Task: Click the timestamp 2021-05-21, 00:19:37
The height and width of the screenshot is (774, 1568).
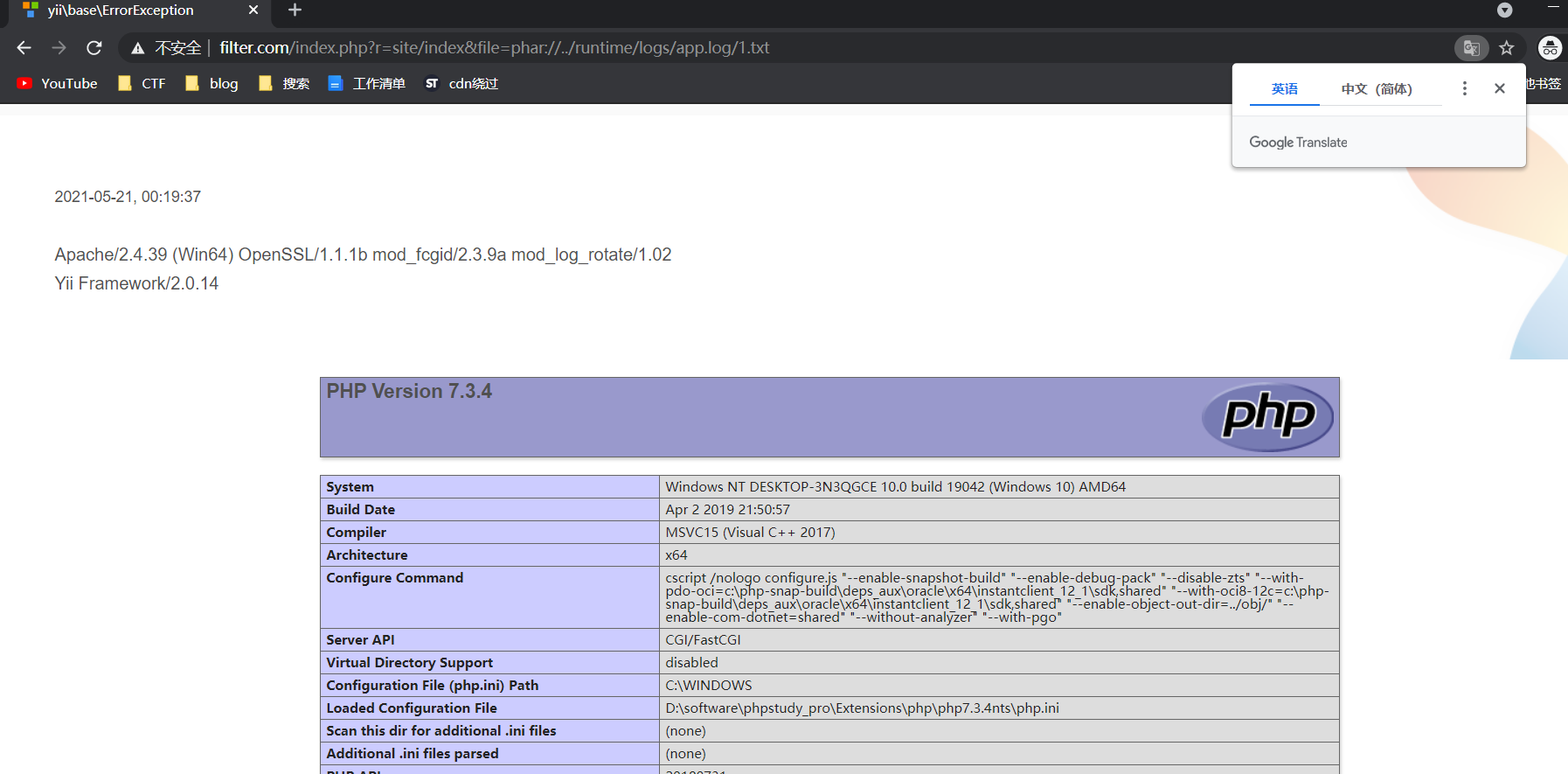Action: [x=128, y=197]
